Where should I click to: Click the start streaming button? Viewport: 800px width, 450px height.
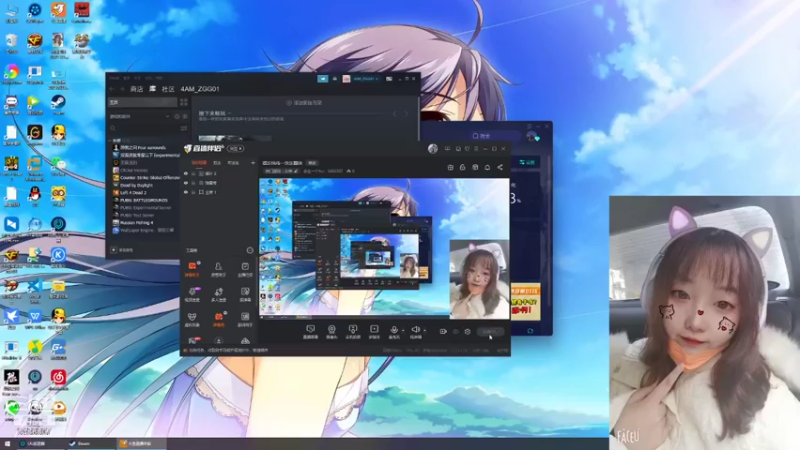pos(490,332)
